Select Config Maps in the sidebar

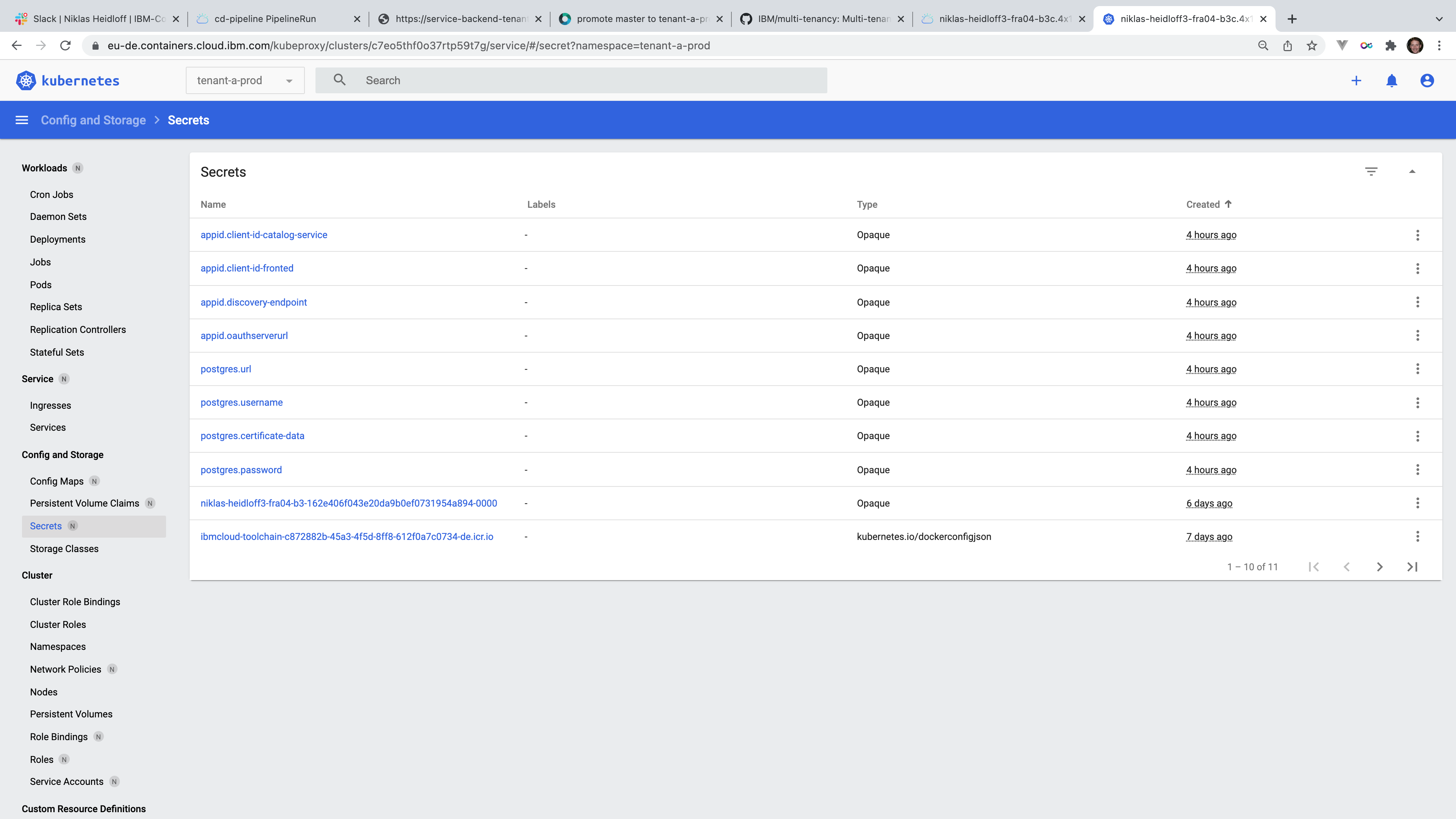click(x=56, y=481)
